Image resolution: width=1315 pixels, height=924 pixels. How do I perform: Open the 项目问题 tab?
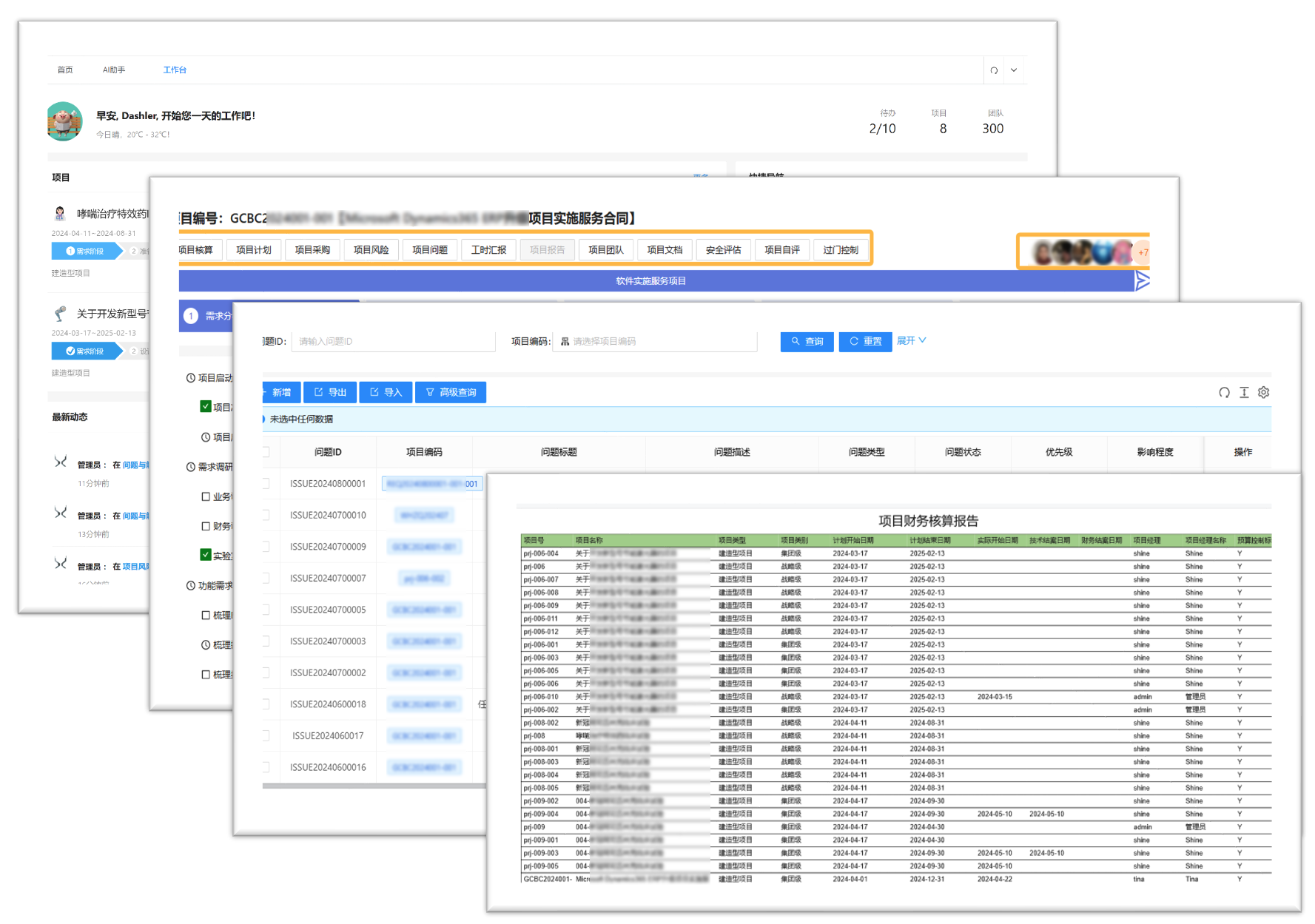[x=430, y=250]
